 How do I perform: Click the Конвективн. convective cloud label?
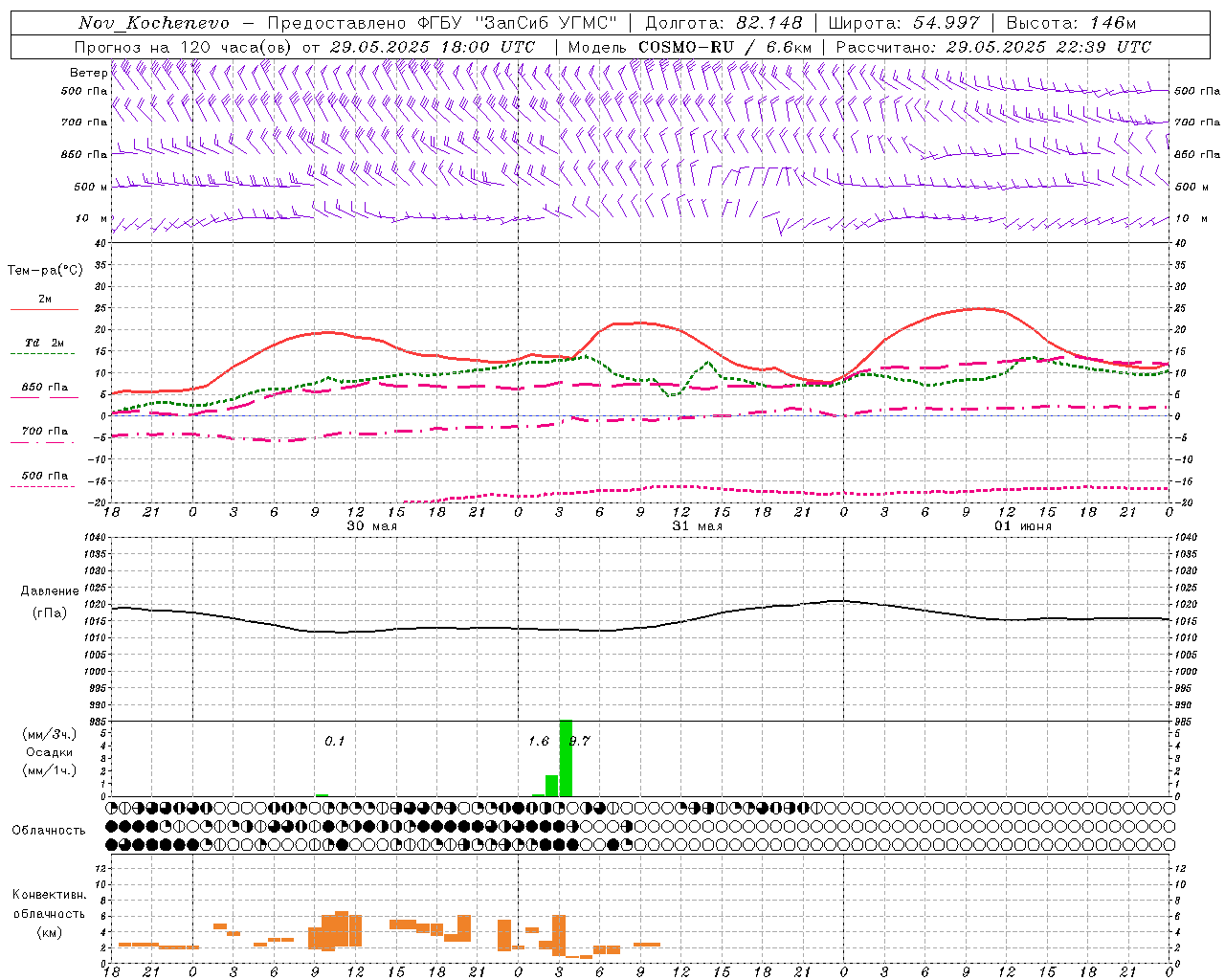49,895
